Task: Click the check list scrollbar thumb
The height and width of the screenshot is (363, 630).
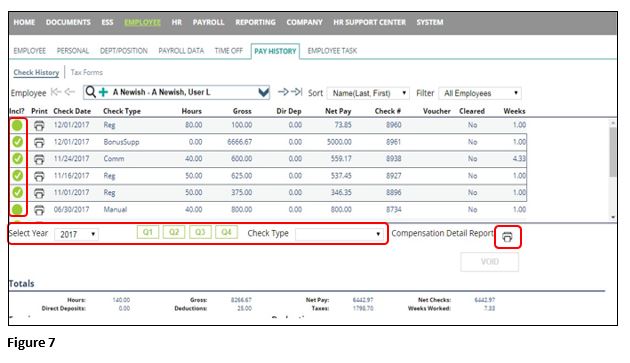Action: coord(613,152)
